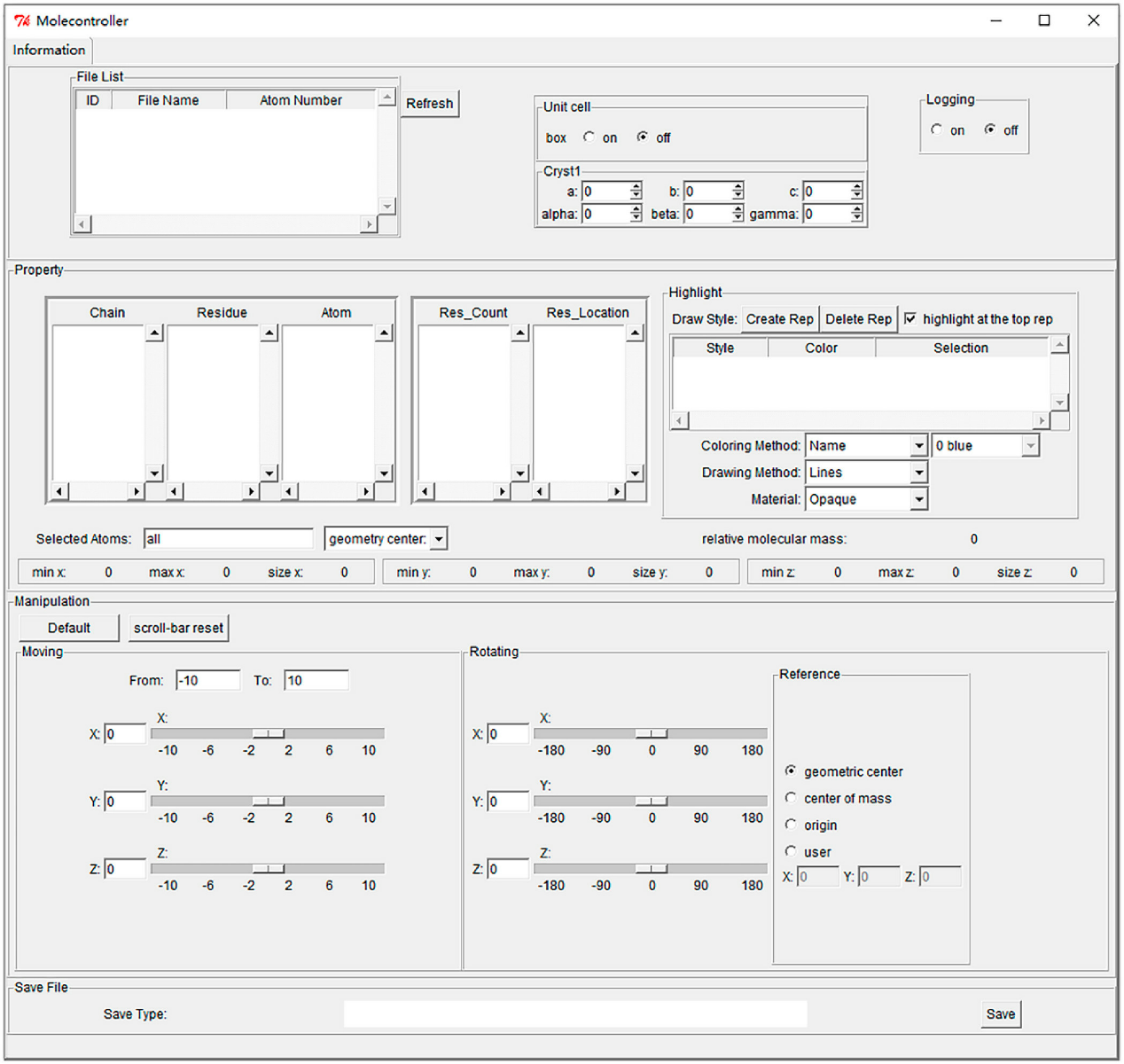The image size is (1124, 1064).
Task: Open the Coloring Method dropdown
Action: pyautogui.click(x=918, y=446)
